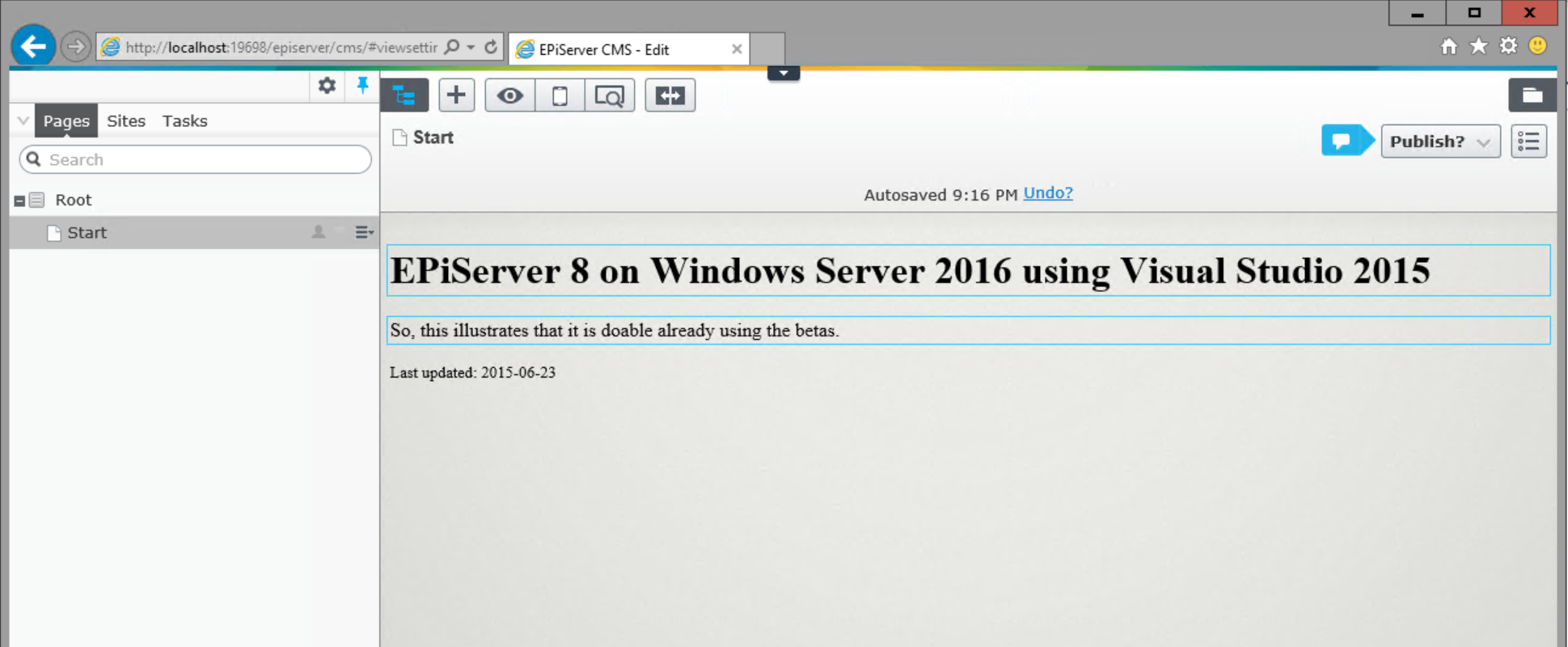Viewport: 1568px width, 647px height.
Task: Open the view settings magnifier icon
Action: (609, 96)
